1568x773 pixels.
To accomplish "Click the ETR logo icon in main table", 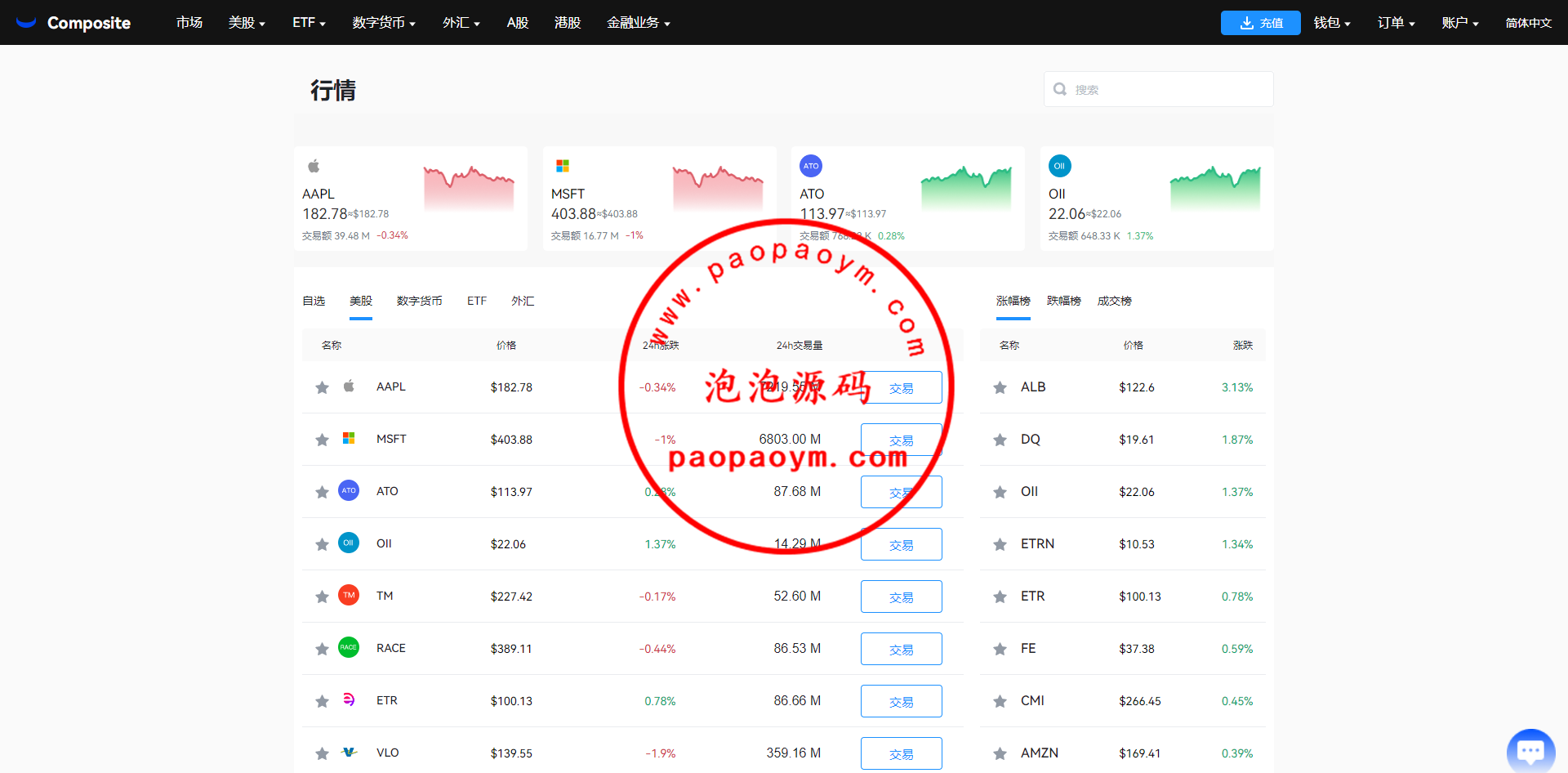I will tap(349, 699).
